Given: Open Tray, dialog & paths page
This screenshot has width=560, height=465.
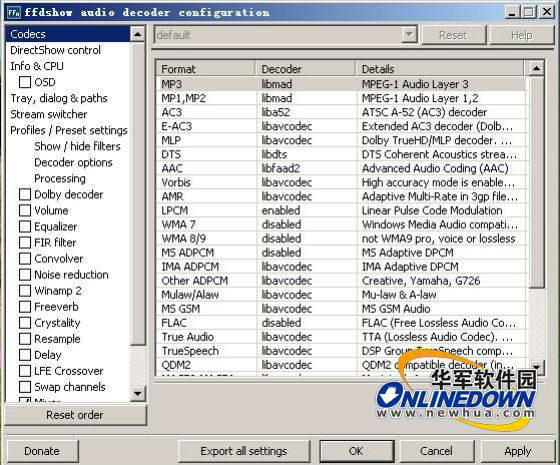Looking at the screenshot, I should [x=59, y=98].
